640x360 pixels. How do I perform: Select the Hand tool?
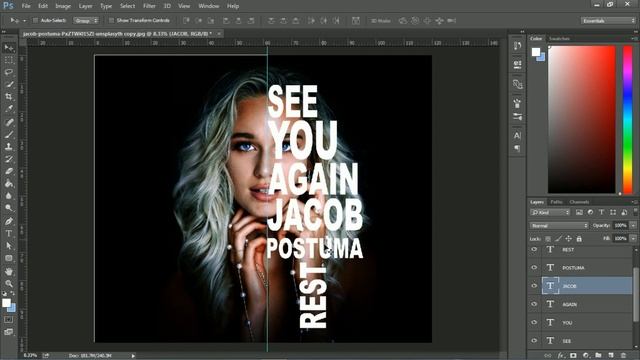point(9,271)
